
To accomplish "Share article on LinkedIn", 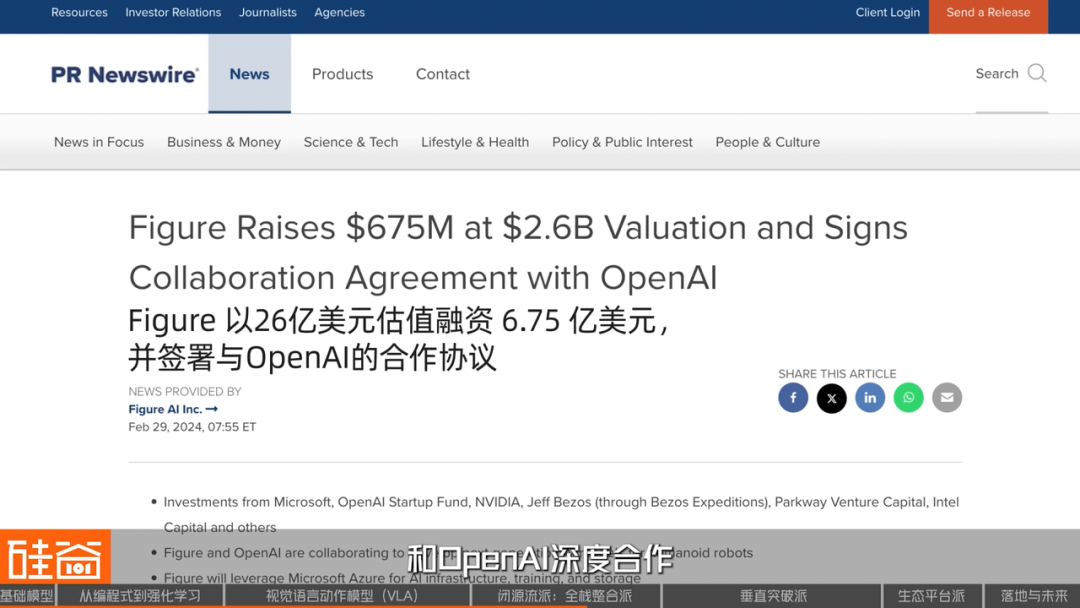I will point(870,397).
